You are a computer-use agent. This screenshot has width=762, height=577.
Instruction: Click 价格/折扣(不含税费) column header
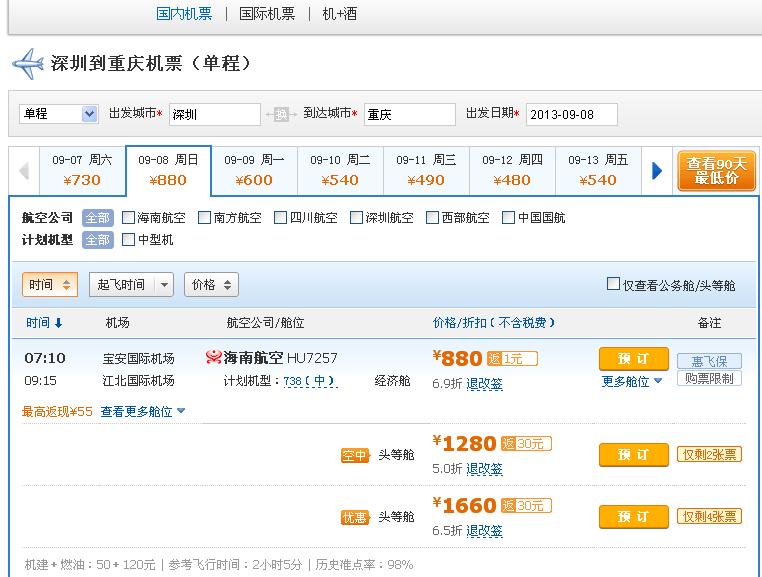pos(494,323)
